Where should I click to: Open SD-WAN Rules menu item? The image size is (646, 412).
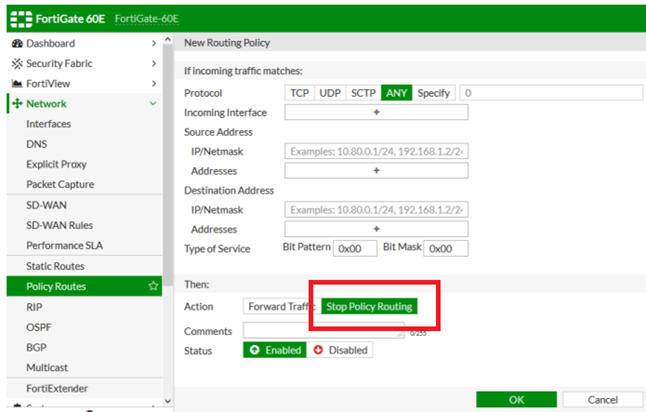pyautogui.click(x=59, y=225)
